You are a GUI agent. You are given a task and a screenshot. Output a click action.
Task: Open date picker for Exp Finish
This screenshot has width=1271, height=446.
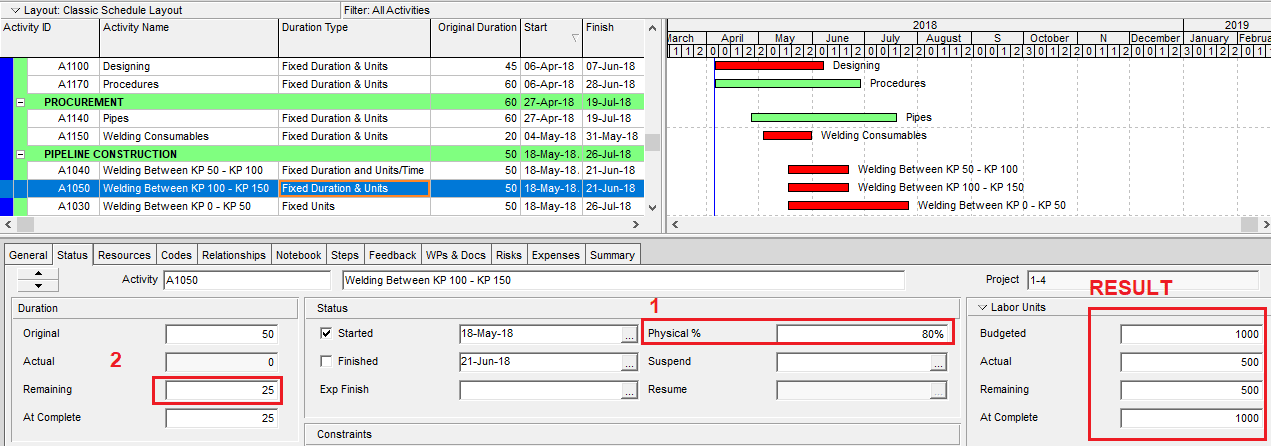(x=628, y=391)
